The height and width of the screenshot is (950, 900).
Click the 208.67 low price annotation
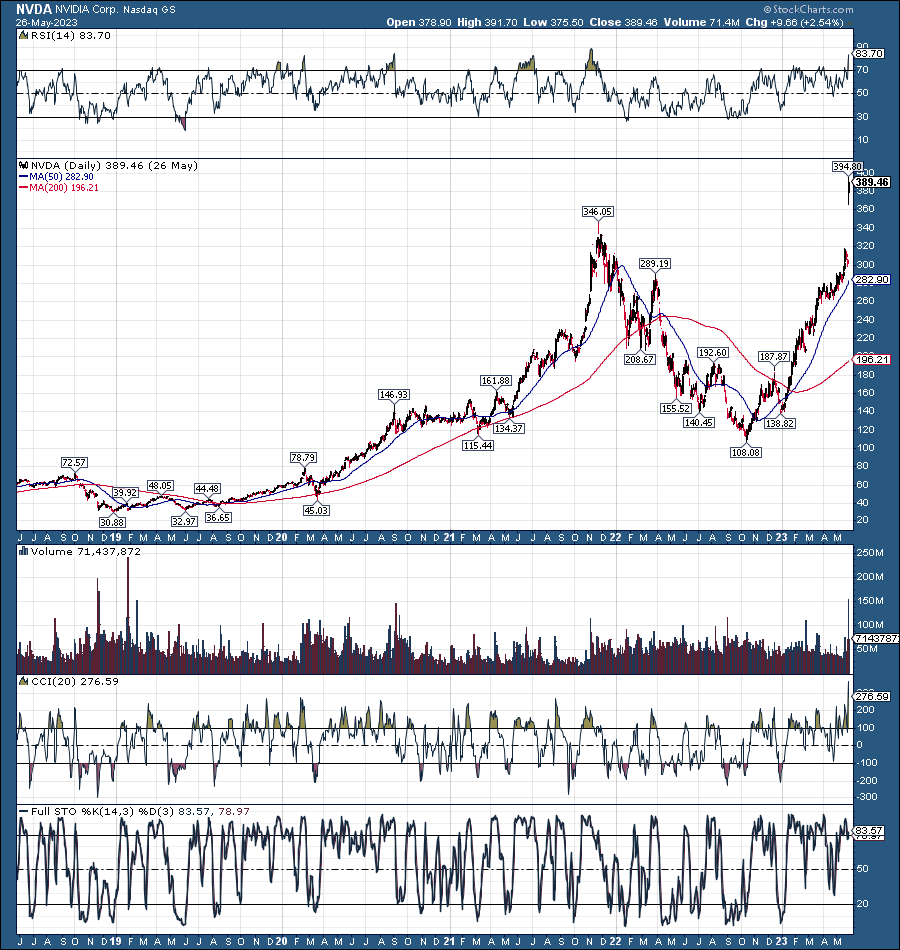(639, 359)
